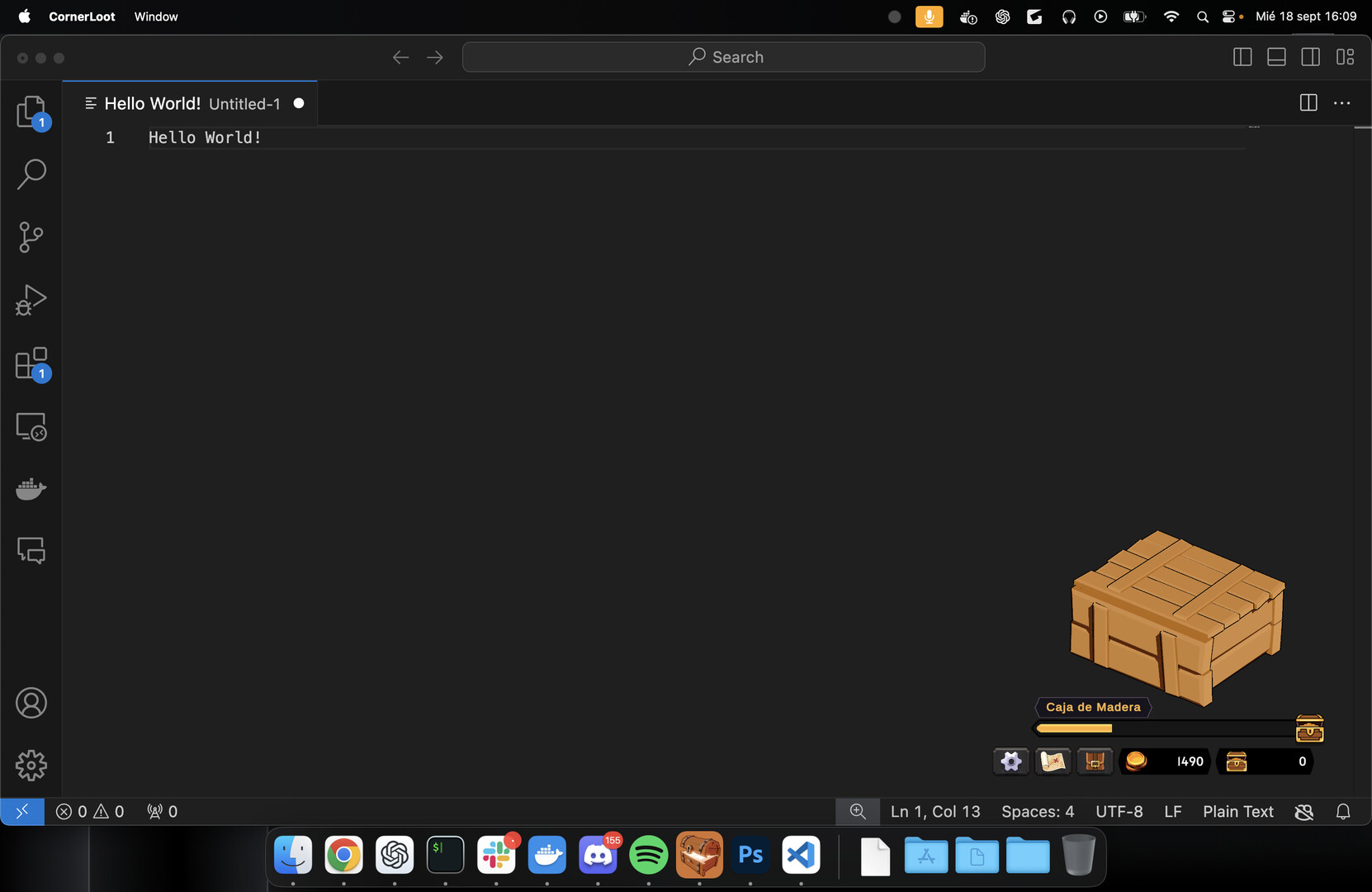Open the UTF-8 encoding selector

pyautogui.click(x=1119, y=811)
